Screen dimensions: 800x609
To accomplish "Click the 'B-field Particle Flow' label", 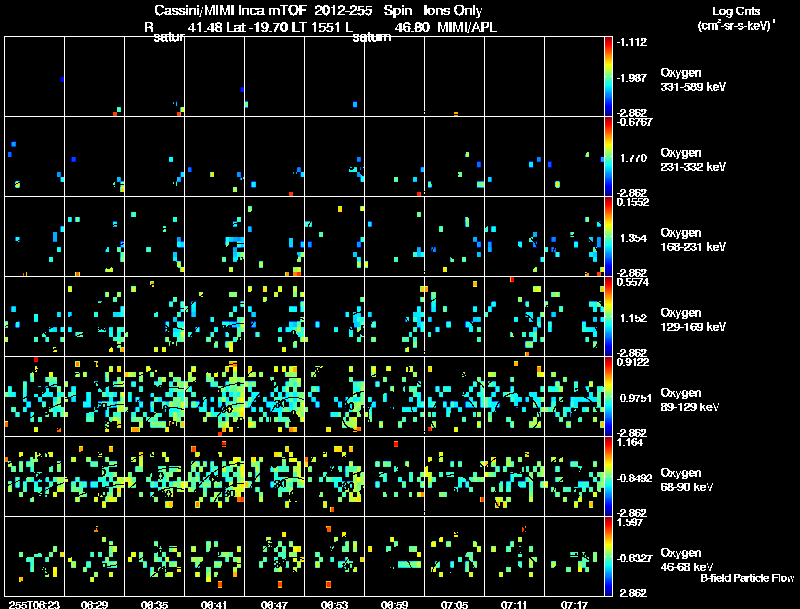I will [747, 578].
